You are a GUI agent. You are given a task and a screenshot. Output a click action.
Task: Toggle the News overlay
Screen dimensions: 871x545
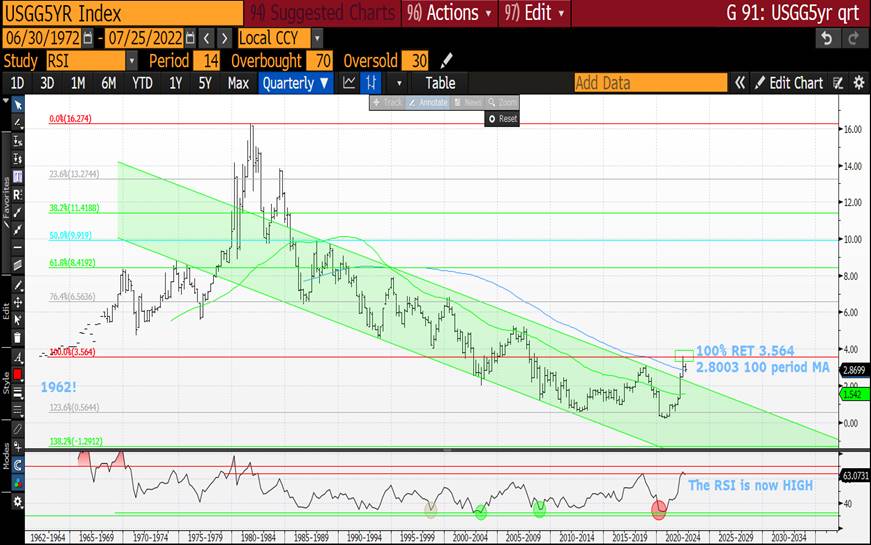point(468,103)
